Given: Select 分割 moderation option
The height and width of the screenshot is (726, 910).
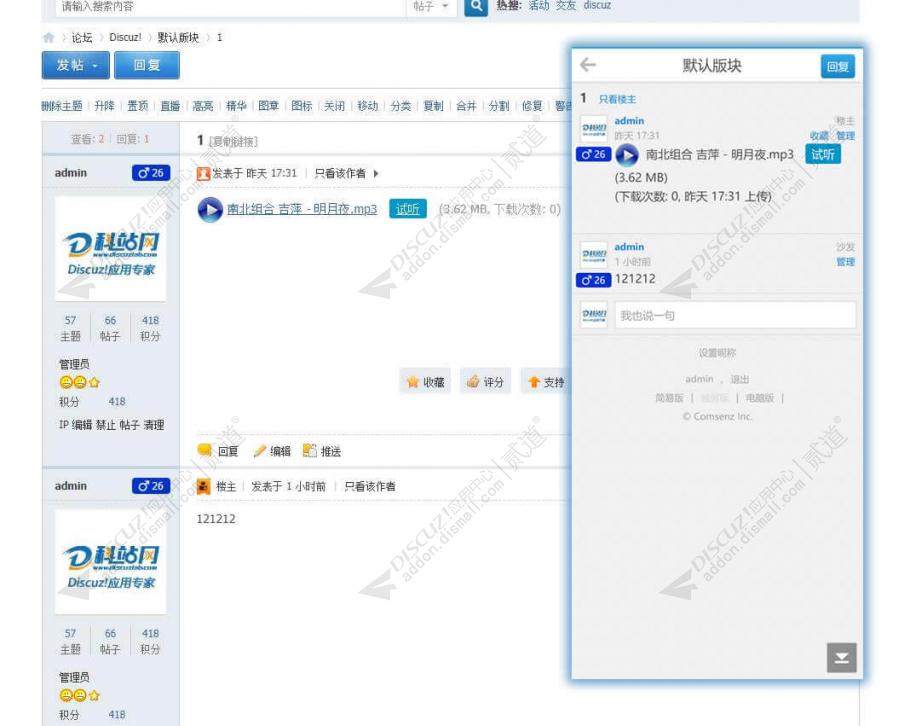Looking at the screenshot, I should pyautogui.click(x=499, y=106).
